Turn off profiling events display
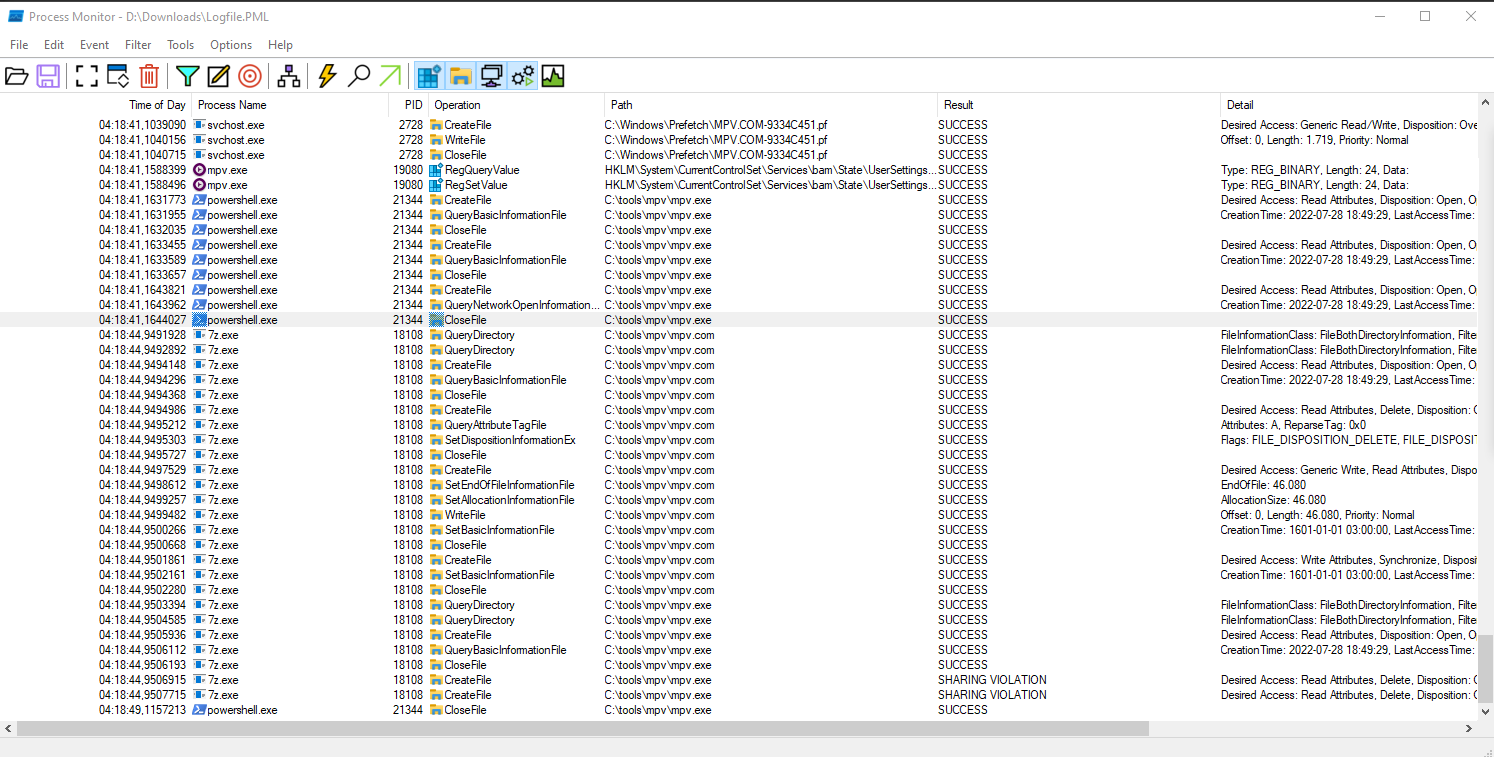Image resolution: width=1494 pixels, height=757 pixels. pos(552,75)
